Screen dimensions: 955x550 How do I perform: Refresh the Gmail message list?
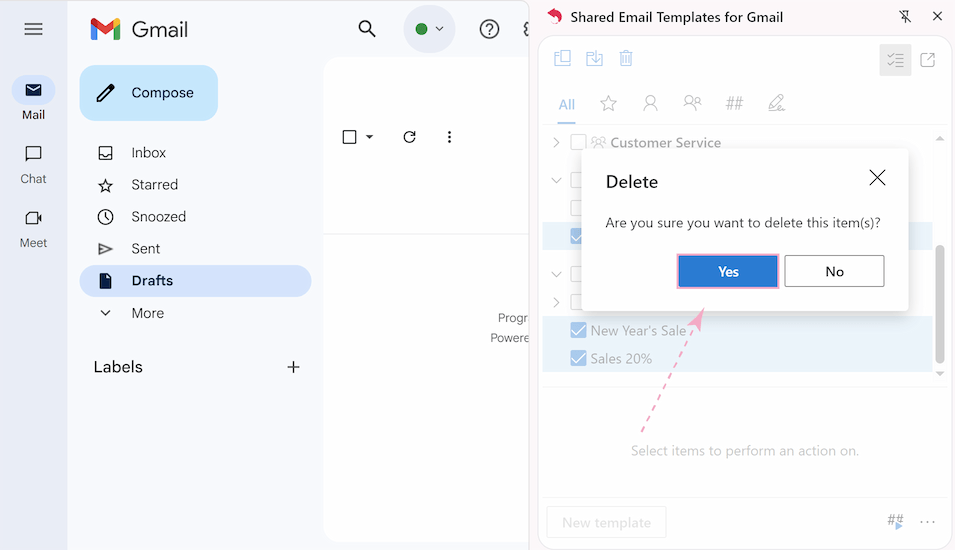[x=409, y=137]
